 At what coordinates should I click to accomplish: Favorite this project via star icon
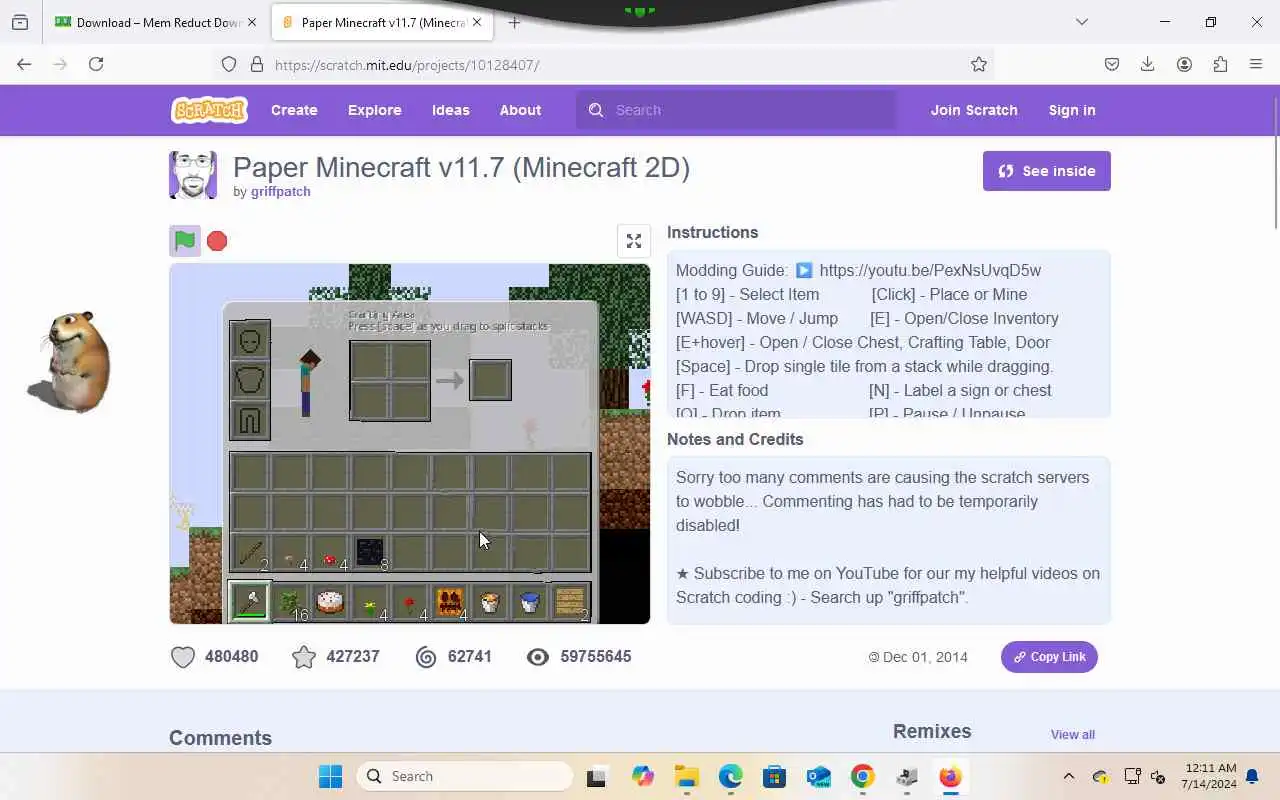[304, 657]
